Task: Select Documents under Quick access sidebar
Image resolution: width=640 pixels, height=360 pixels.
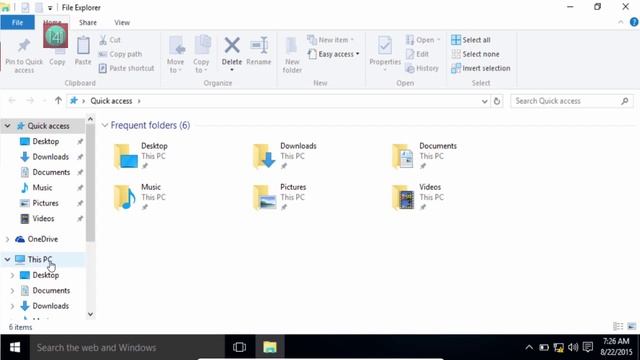Action: [51, 172]
